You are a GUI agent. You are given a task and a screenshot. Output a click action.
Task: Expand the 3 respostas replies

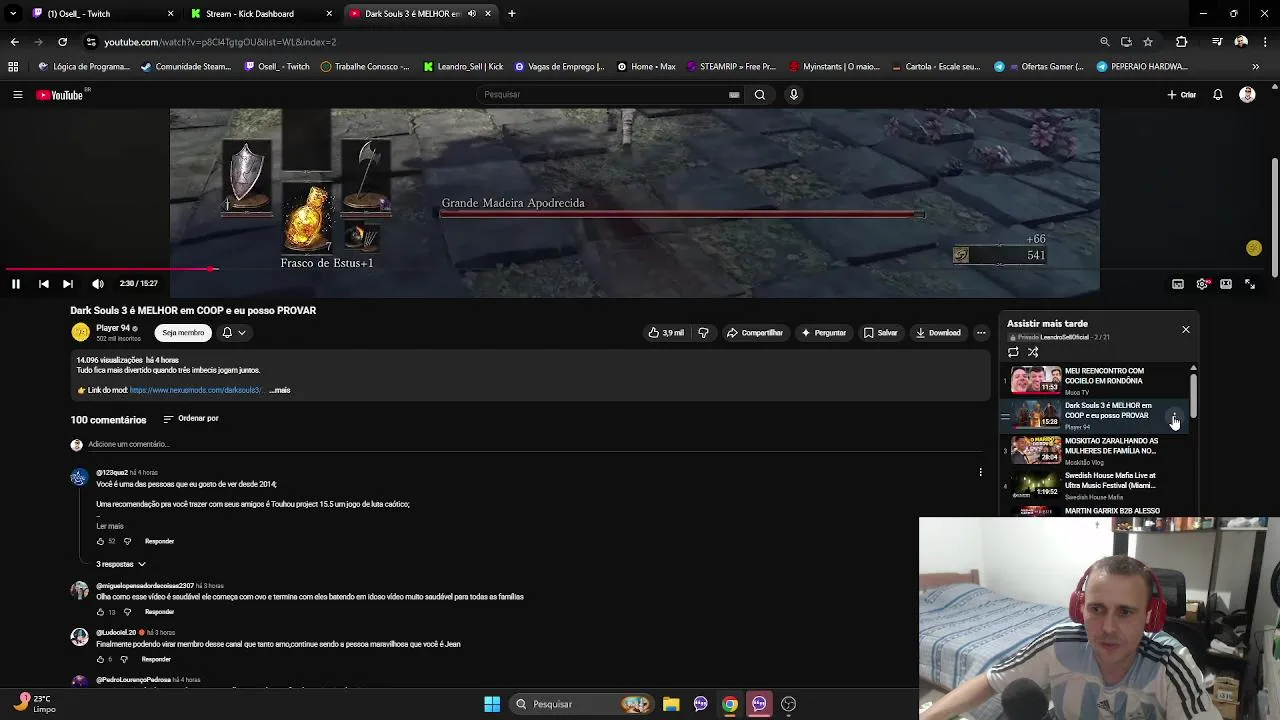[x=121, y=564]
